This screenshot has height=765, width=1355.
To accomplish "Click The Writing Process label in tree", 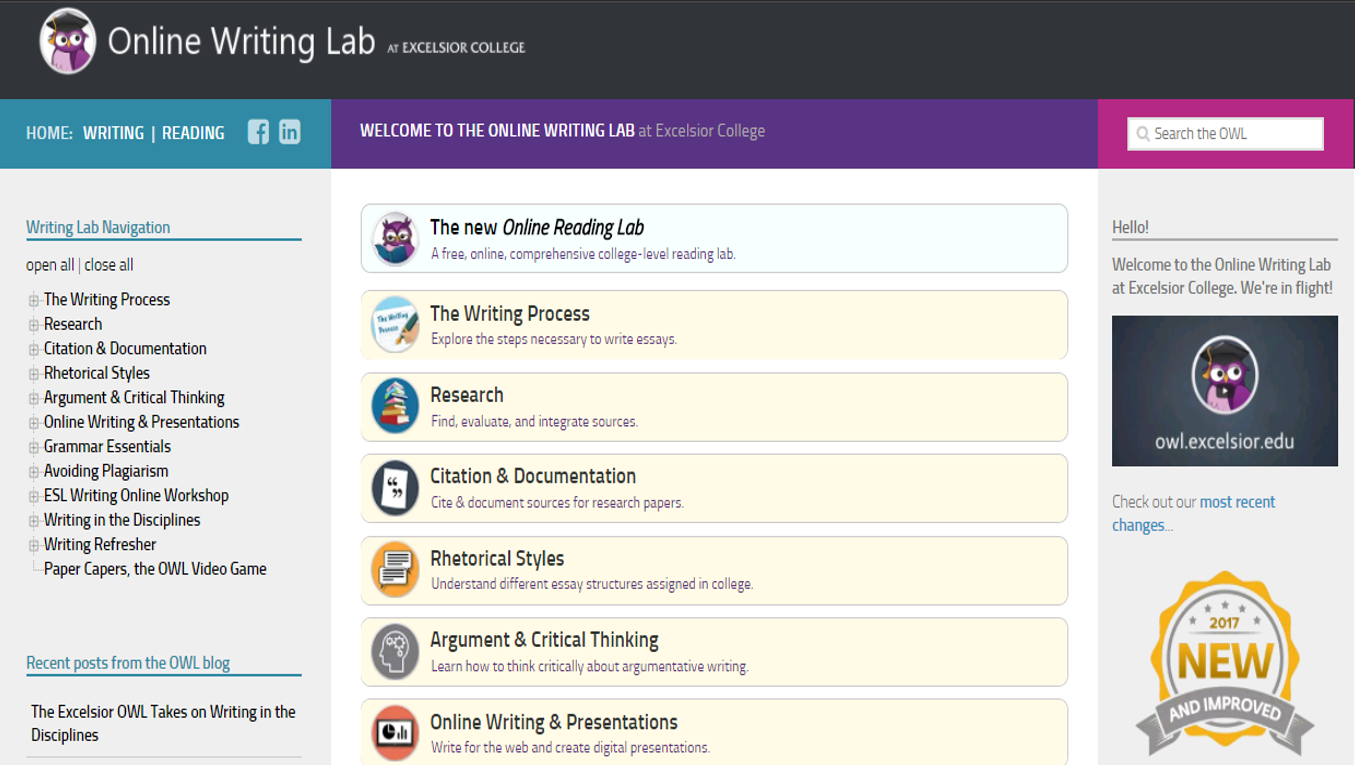I will [x=107, y=300].
